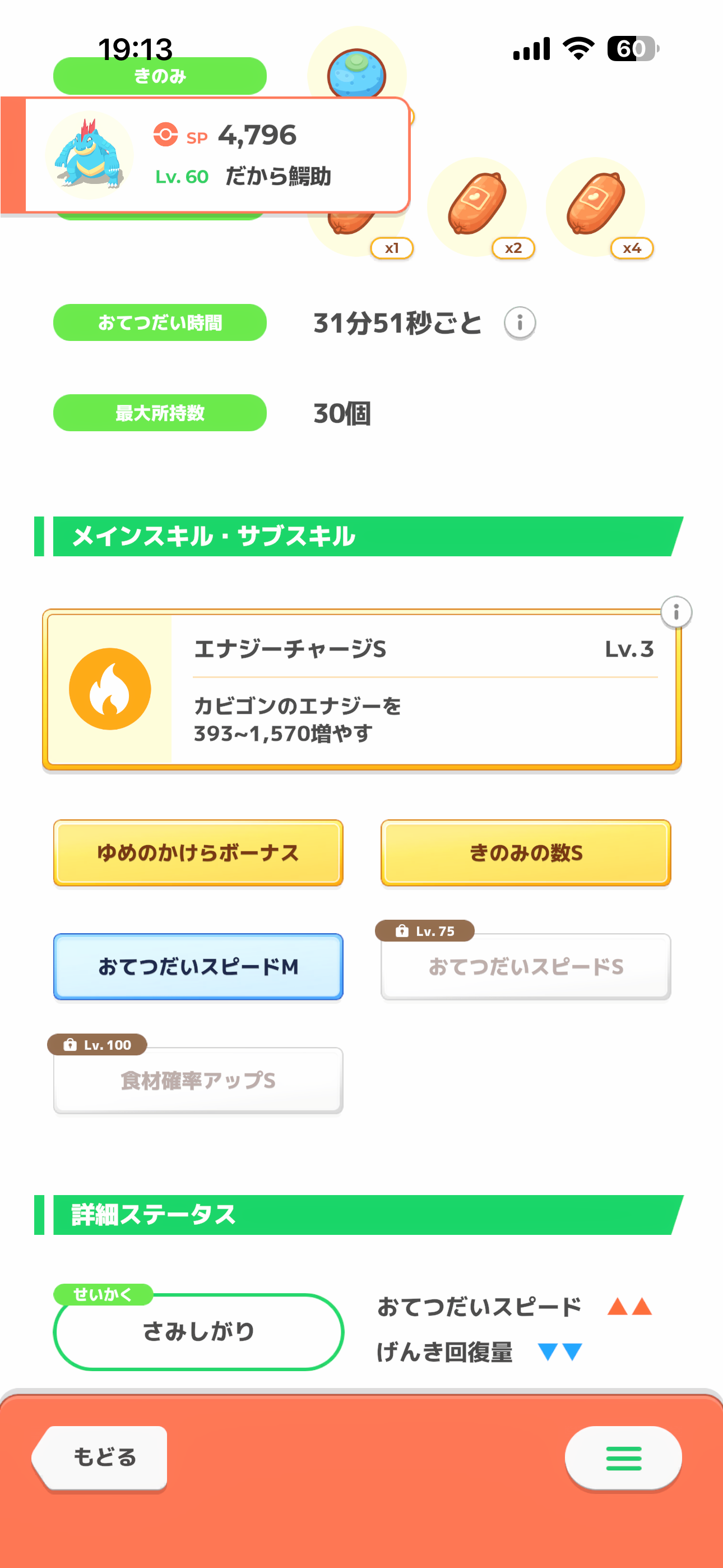Image resolution: width=723 pixels, height=1568 pixels.
Task: Tap locked 食材確率アップS skill
Action: pos(198,1081)
